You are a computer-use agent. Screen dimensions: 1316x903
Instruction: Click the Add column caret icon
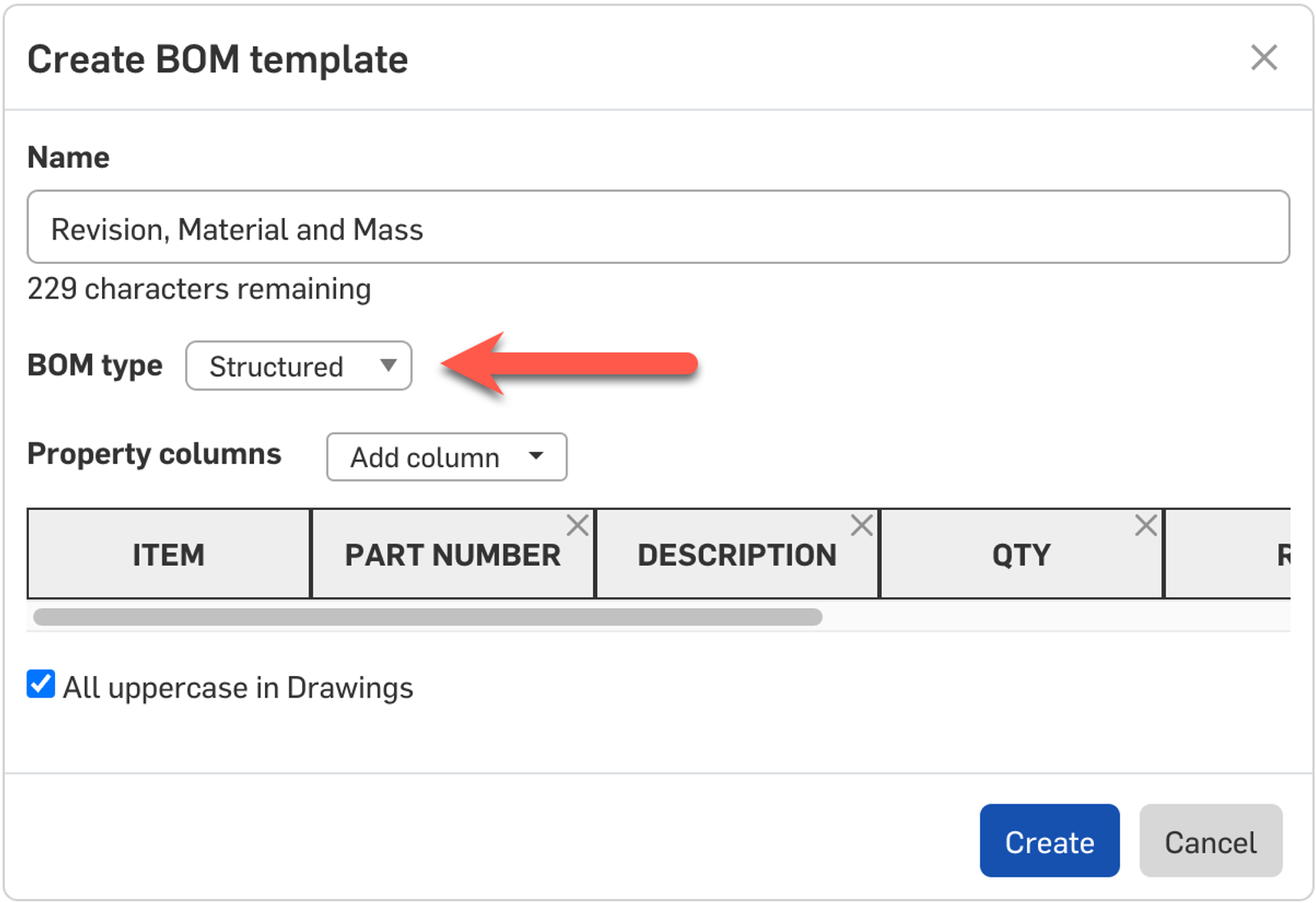(536, 456)
